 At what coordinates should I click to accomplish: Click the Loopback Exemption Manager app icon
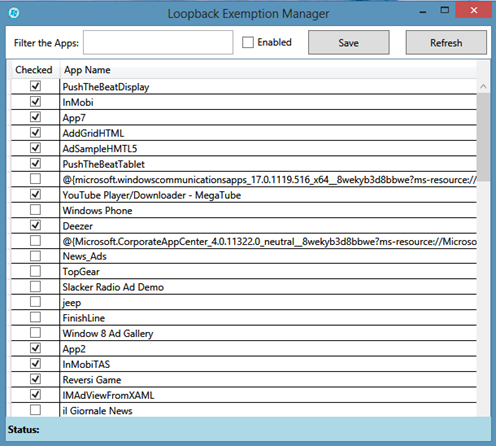point(14,13)
